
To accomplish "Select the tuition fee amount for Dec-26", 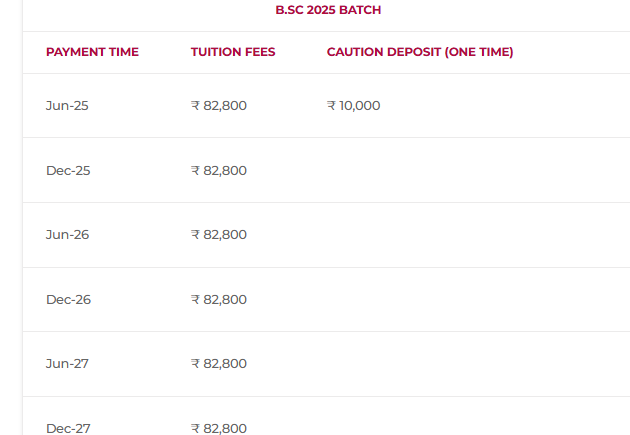I will point(219,300).
